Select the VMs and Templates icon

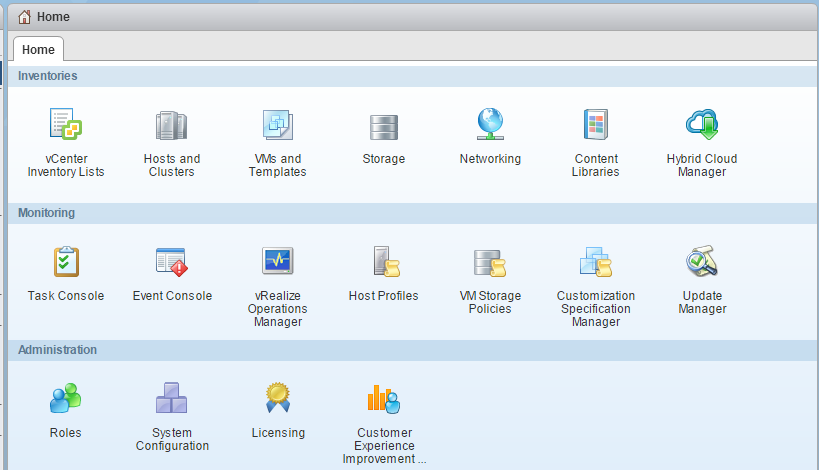278,125
